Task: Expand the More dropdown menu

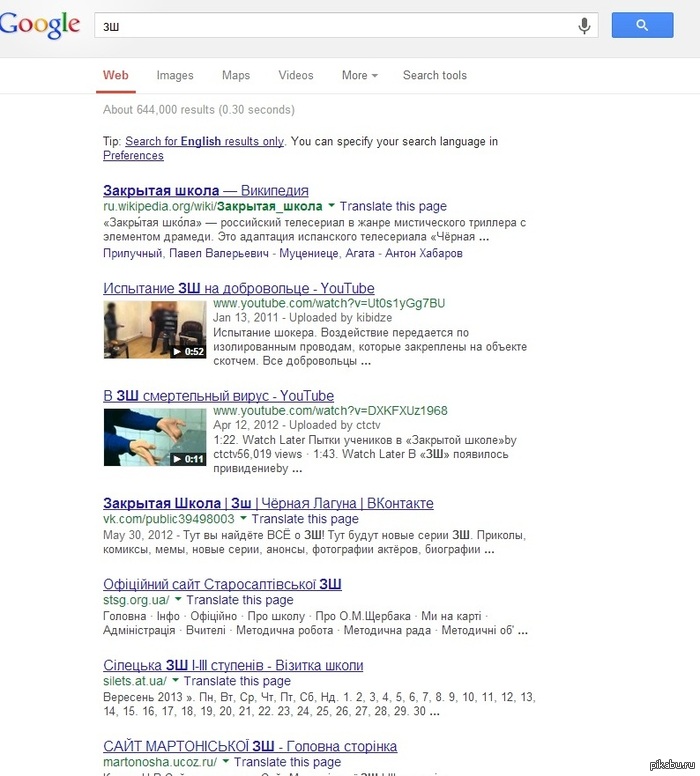Action: 359,75
